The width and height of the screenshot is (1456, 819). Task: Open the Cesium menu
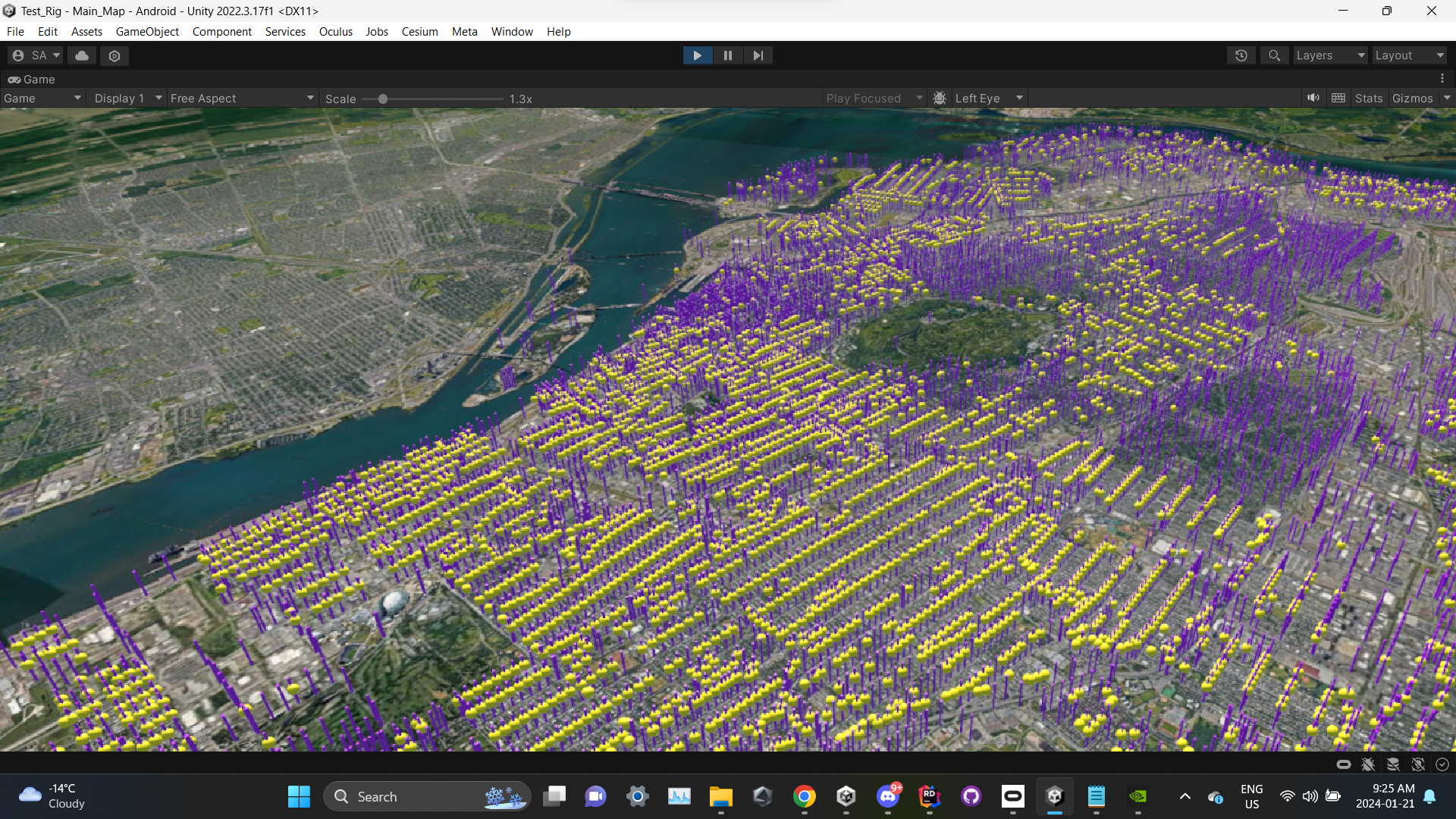(x=419, y=32)
